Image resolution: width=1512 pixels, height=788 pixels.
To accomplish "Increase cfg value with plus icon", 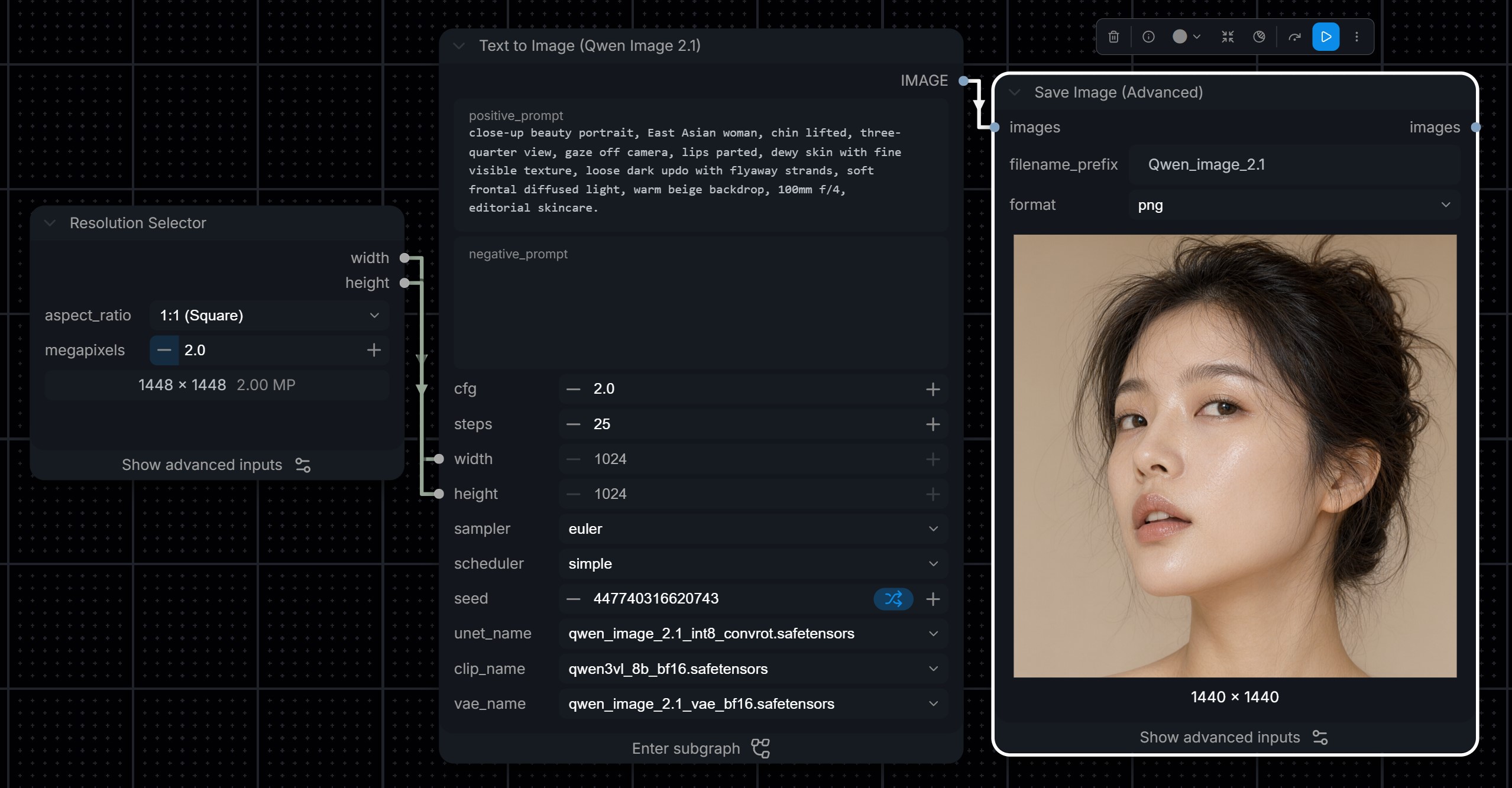I will pyautogui.click(x=933, y=389).
